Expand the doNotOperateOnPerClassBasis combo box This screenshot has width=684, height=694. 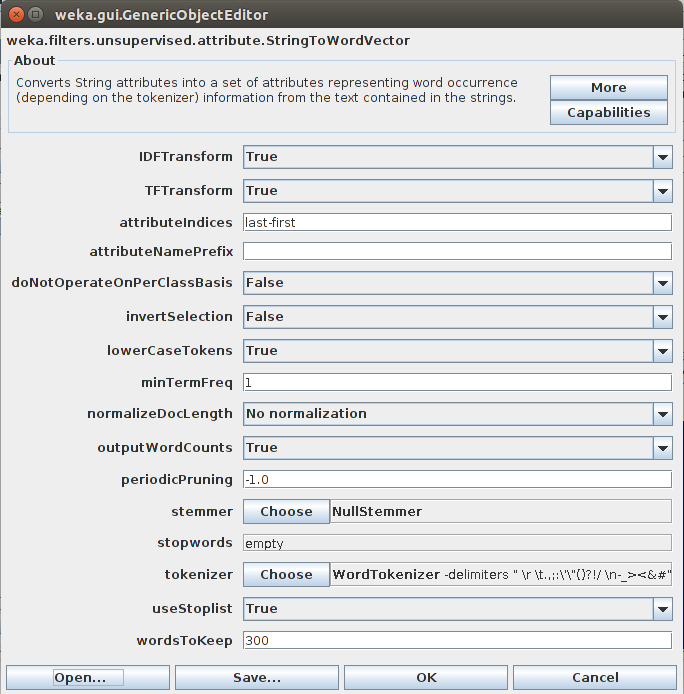(x=458, y=283)
